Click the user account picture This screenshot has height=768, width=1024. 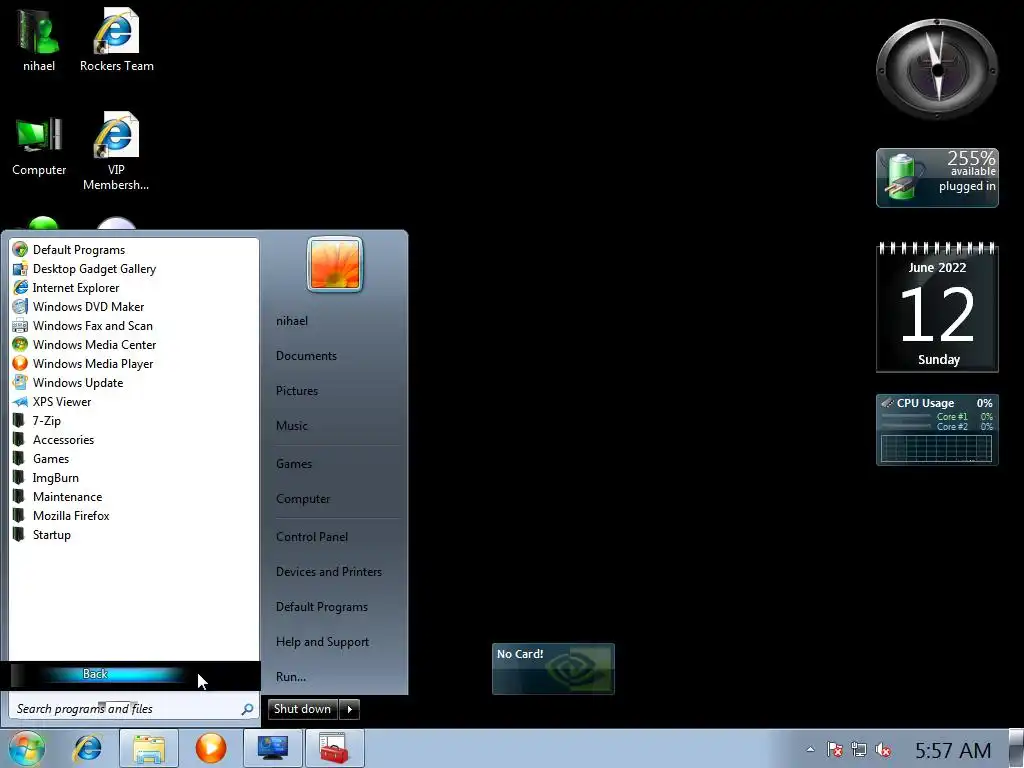pos(335,264)
